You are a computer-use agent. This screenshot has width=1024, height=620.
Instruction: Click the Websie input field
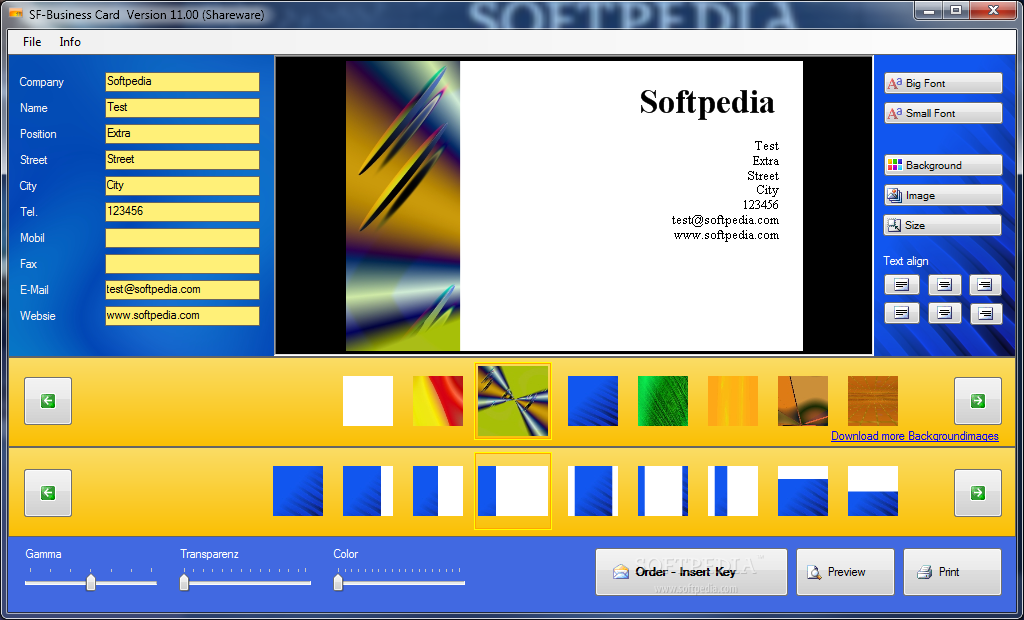pos(182,316)
